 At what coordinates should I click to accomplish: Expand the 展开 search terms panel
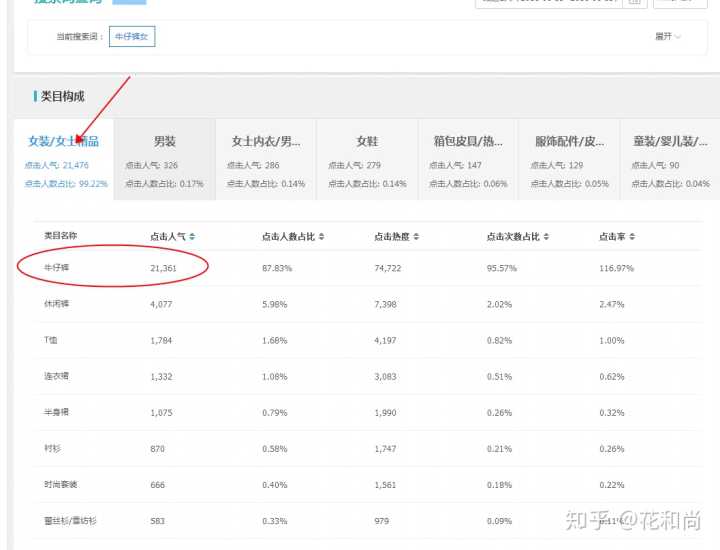coord(668,37)
